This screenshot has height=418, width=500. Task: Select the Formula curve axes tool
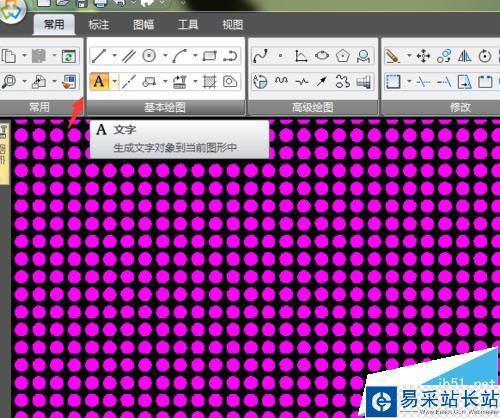tap(301, 56)
